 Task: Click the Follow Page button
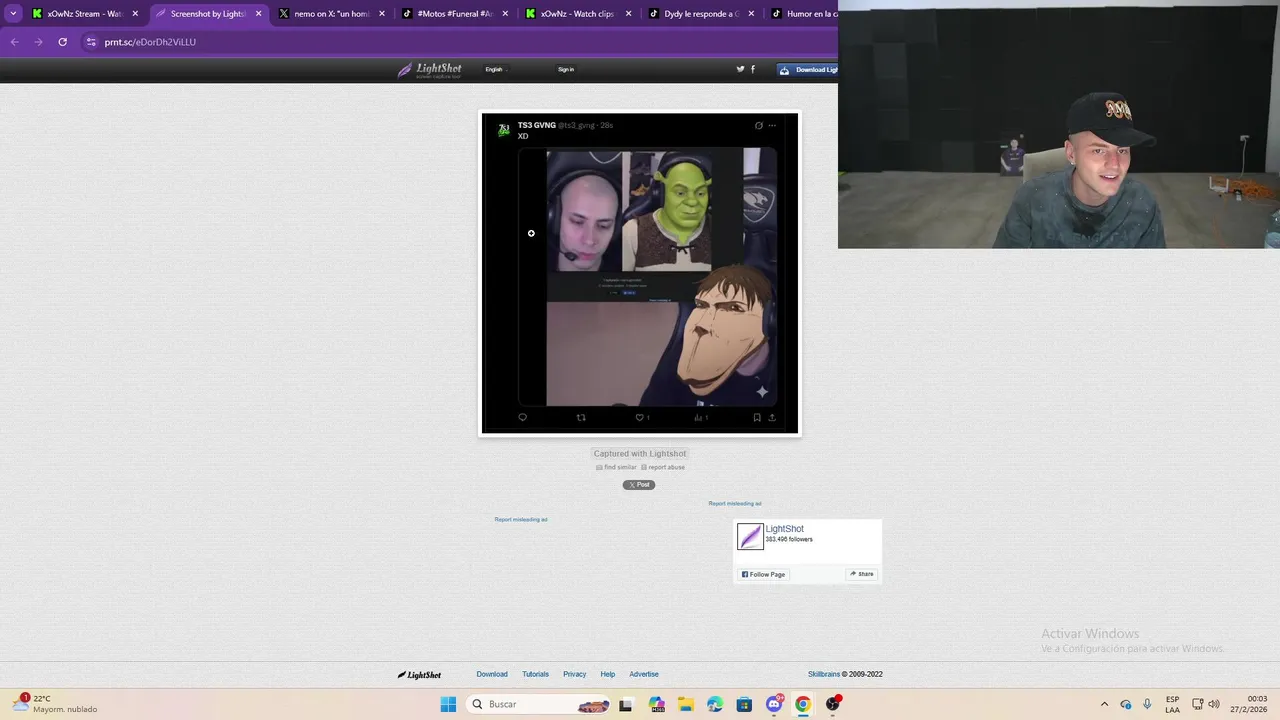coord(763,574)
